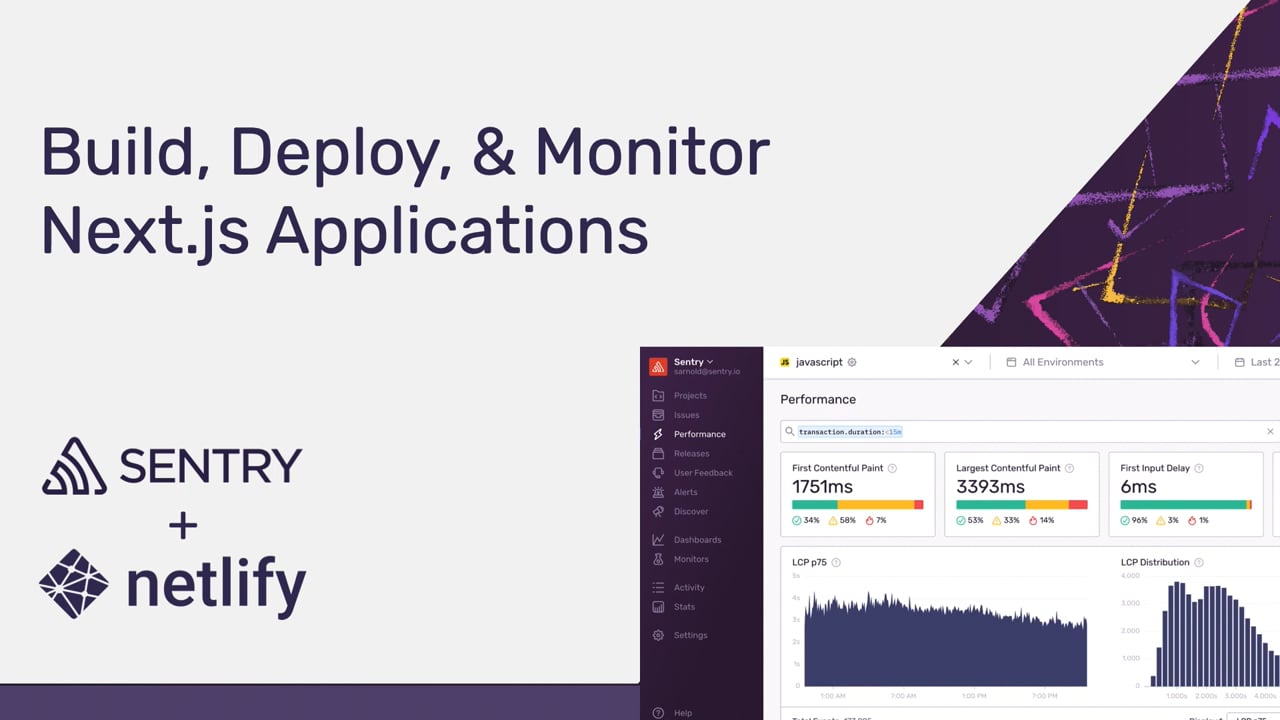Click the First Input Delay distribution bar
1280x720 pixels.
click(1186, 505)
